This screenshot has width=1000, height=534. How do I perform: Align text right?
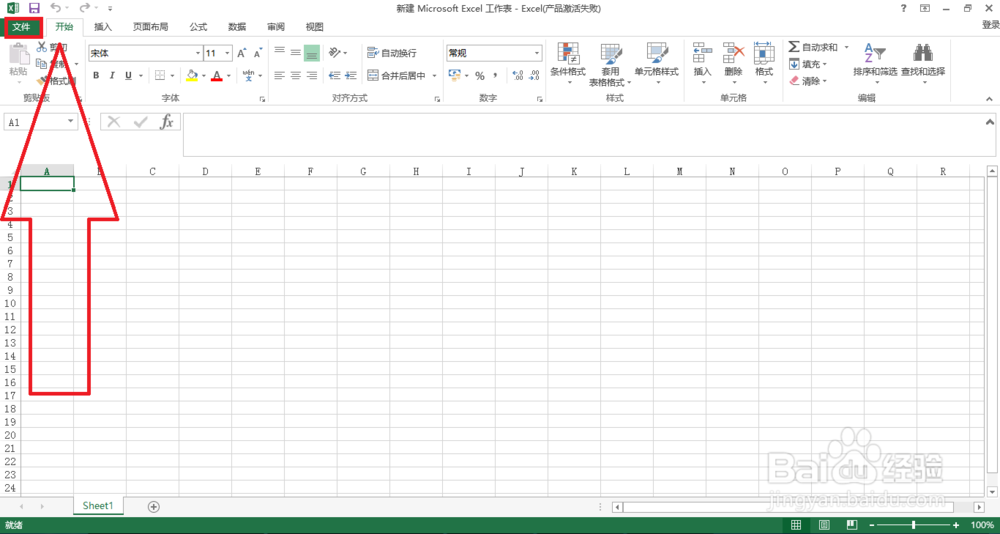tap(311, 75)
